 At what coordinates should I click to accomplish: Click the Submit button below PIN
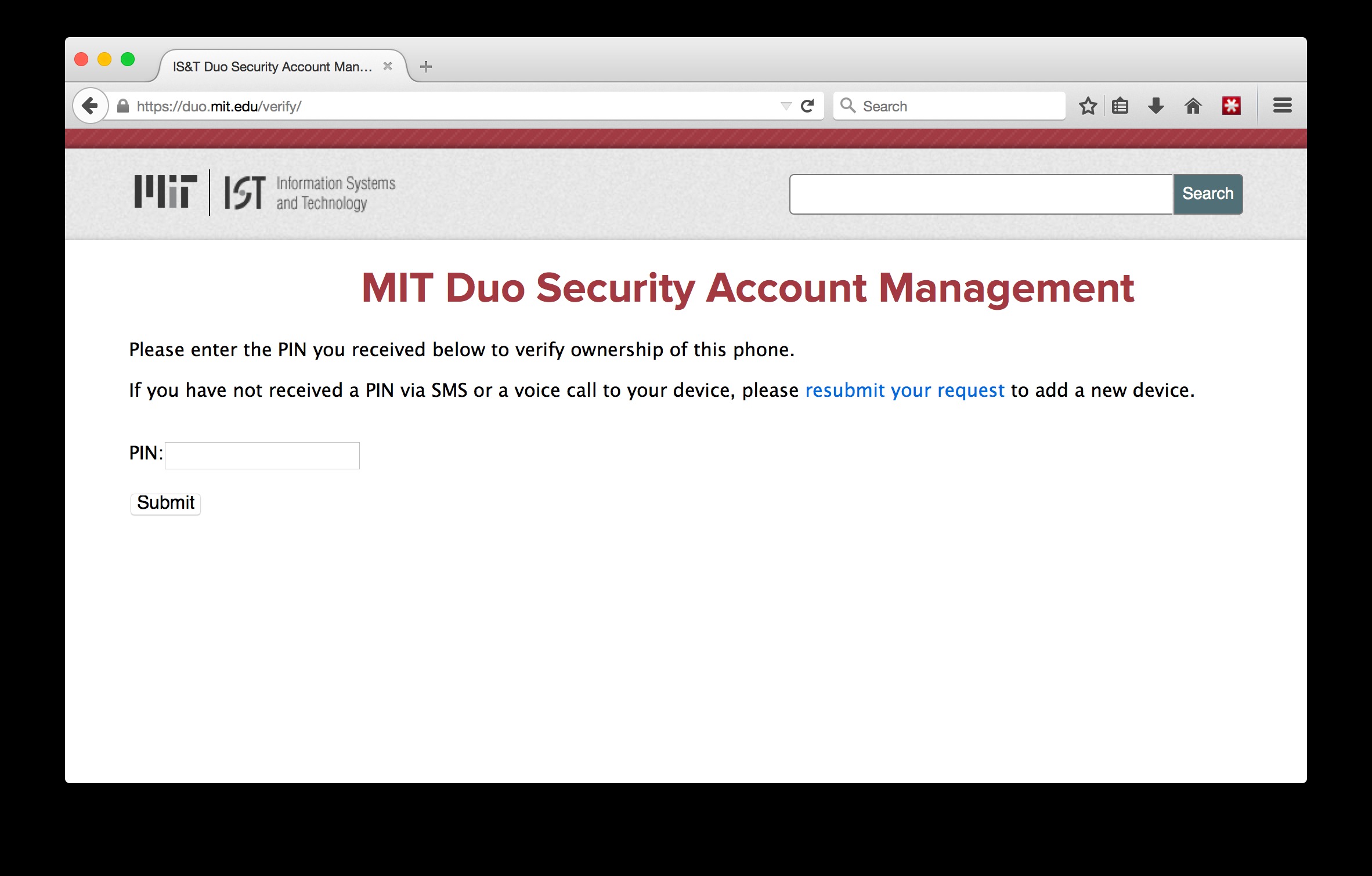[165, 503]
